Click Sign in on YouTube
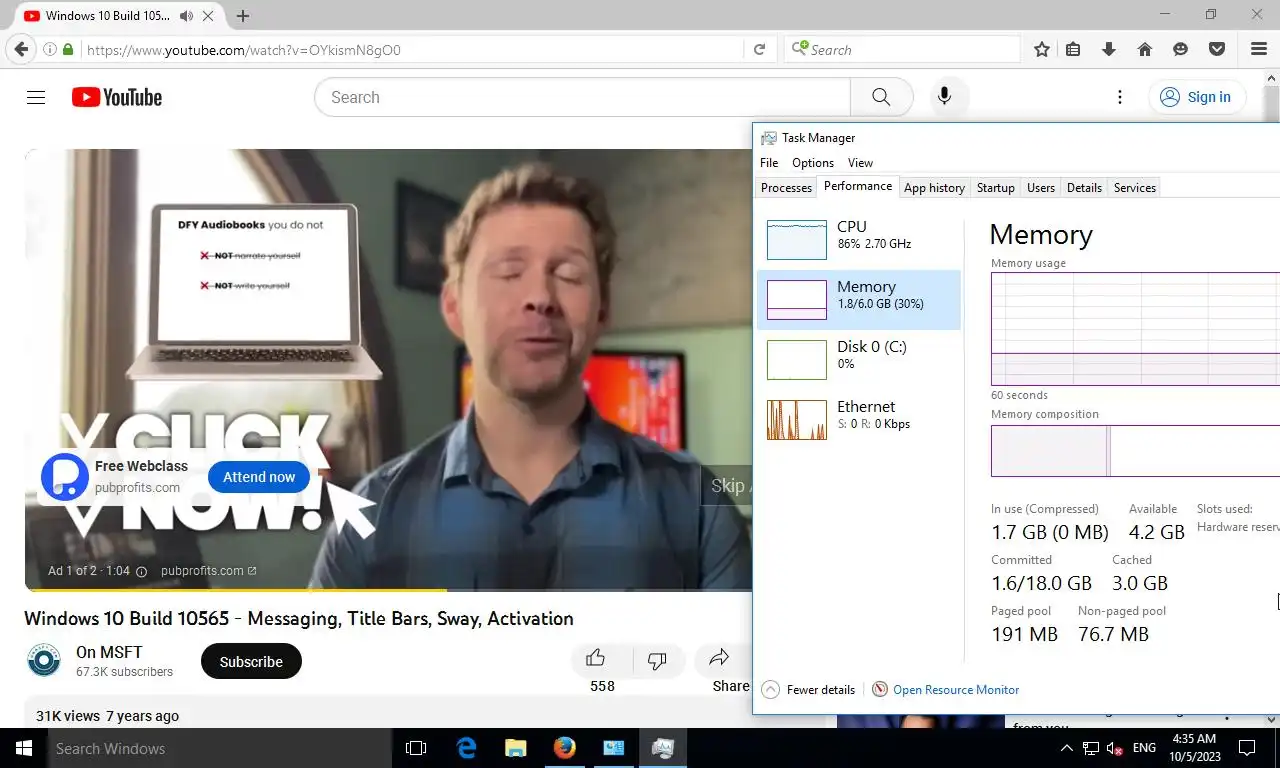The width and height of the screenshot is (1280, 768). pyautogui.click(x=1196, y=97)
